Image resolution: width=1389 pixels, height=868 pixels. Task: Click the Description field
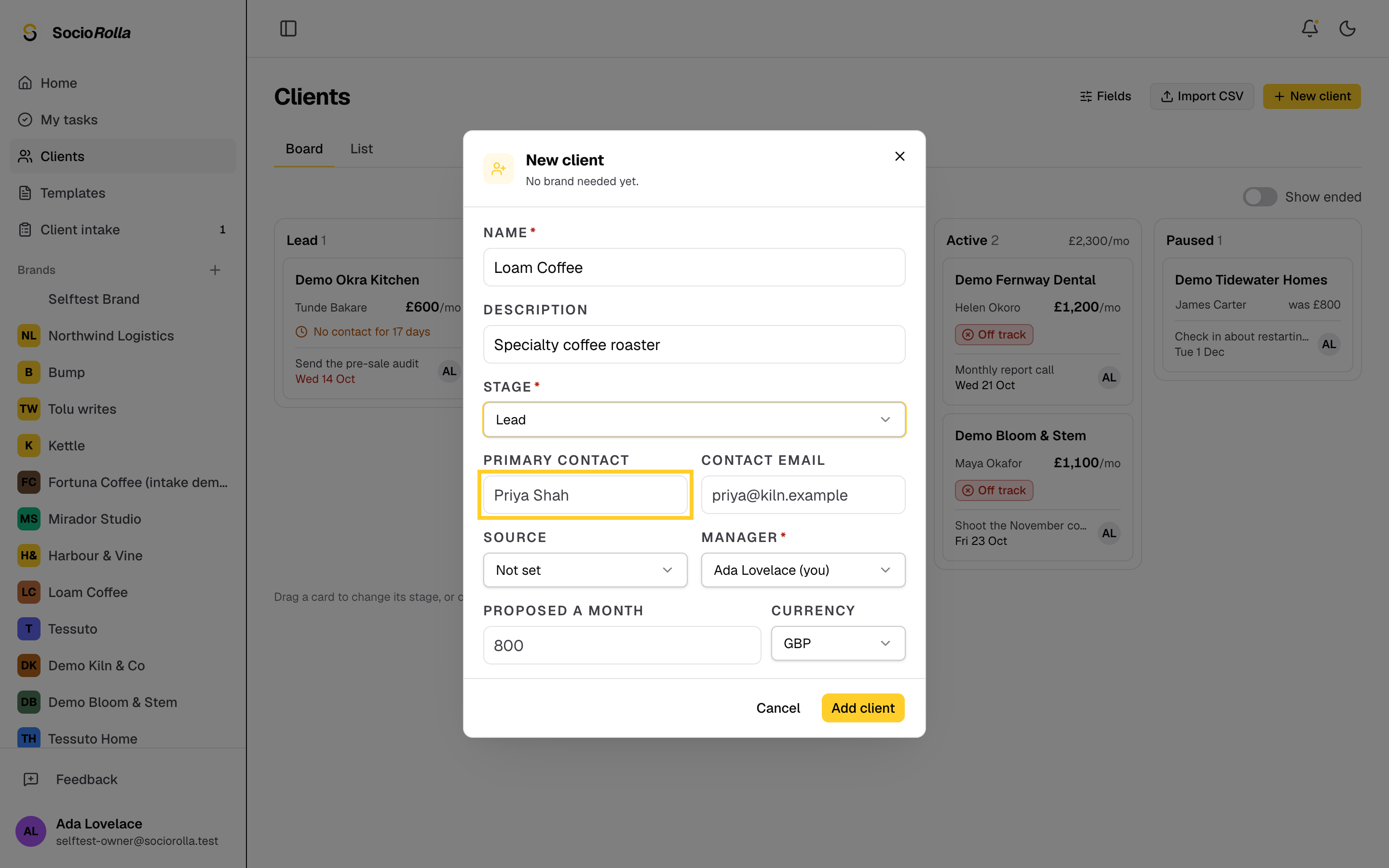694,344
